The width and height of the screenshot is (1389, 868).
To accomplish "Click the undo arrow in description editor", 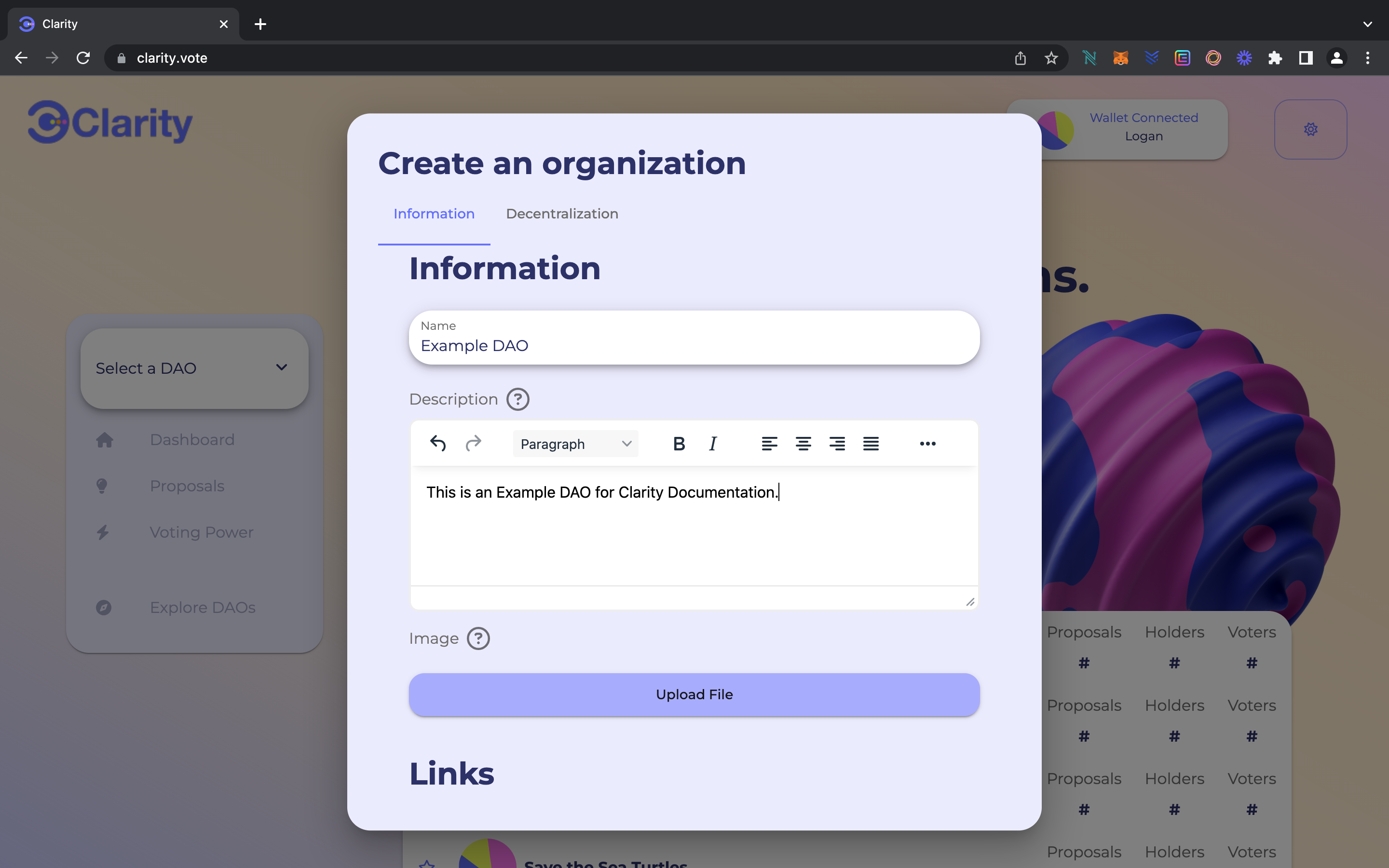I will [x=438, y=444].
